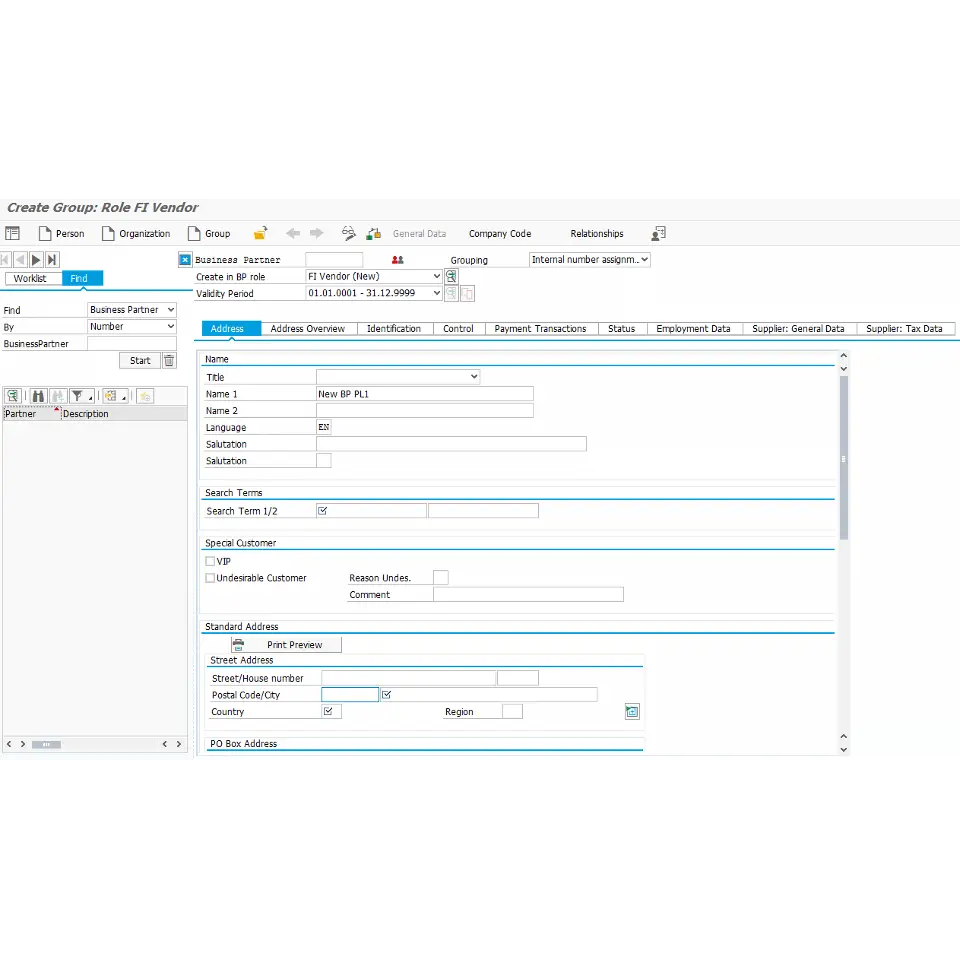
Task: Open an existing business partner via folder icon
Action: pyautogui.click(x=261, y=233)
